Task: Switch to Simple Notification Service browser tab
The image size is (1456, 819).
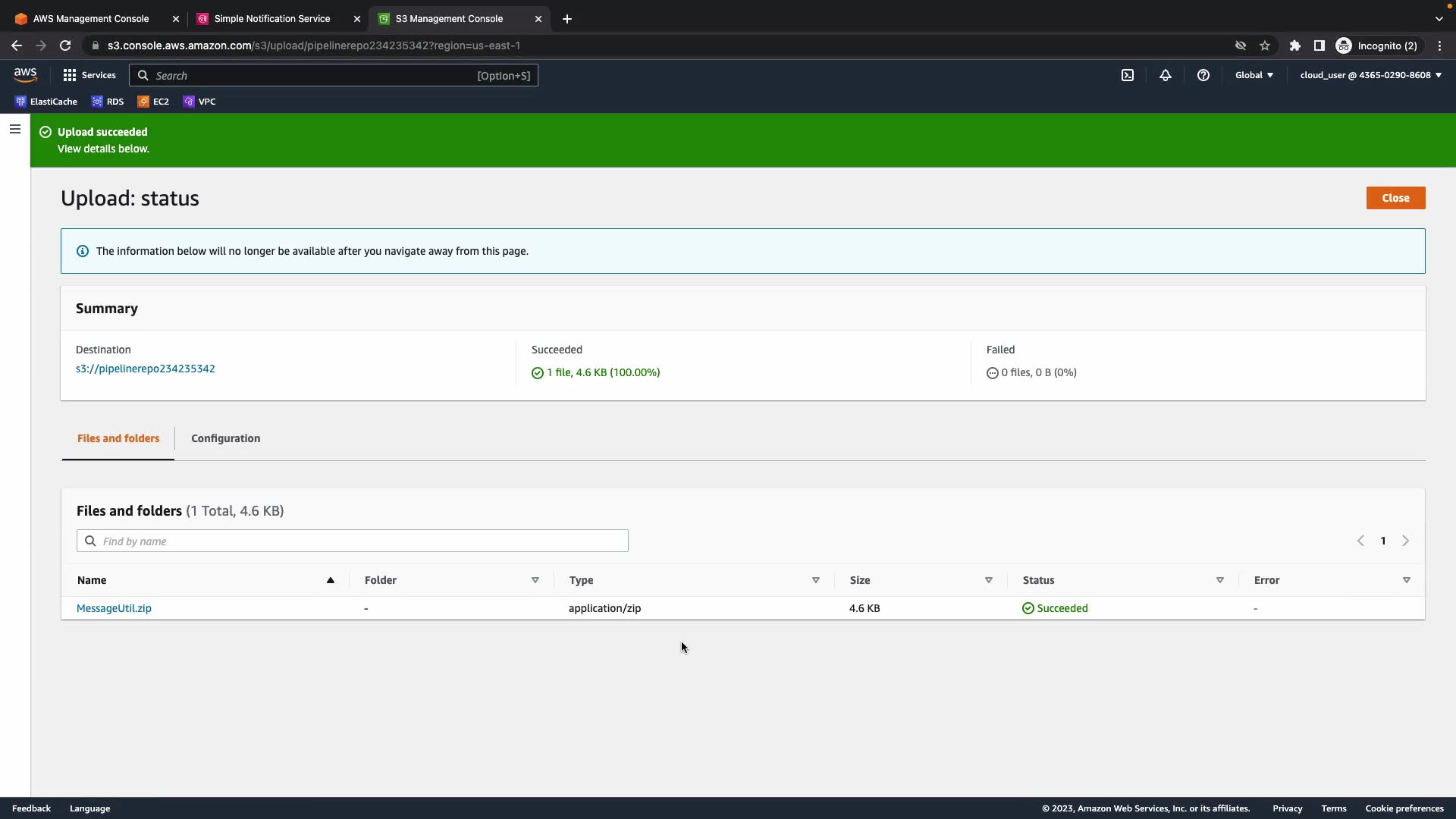Action: 271,19
